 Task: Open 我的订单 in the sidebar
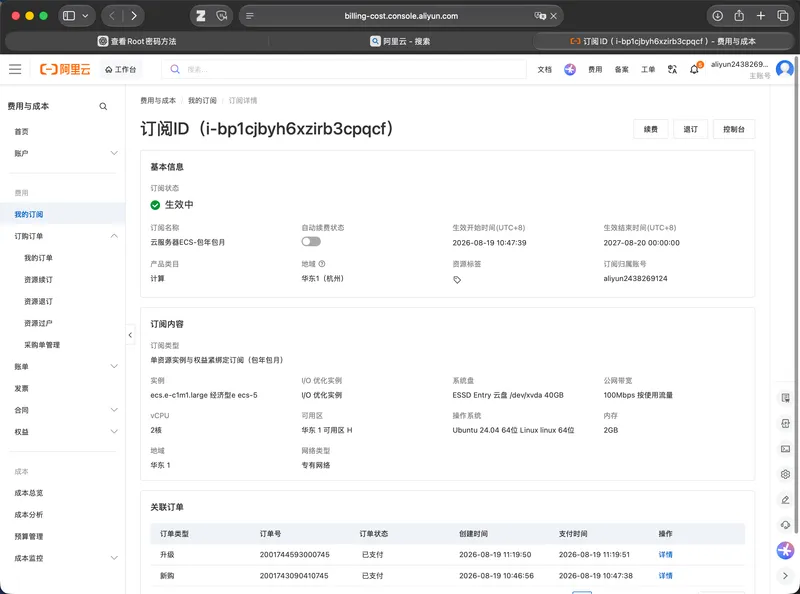tap(38, 258)
